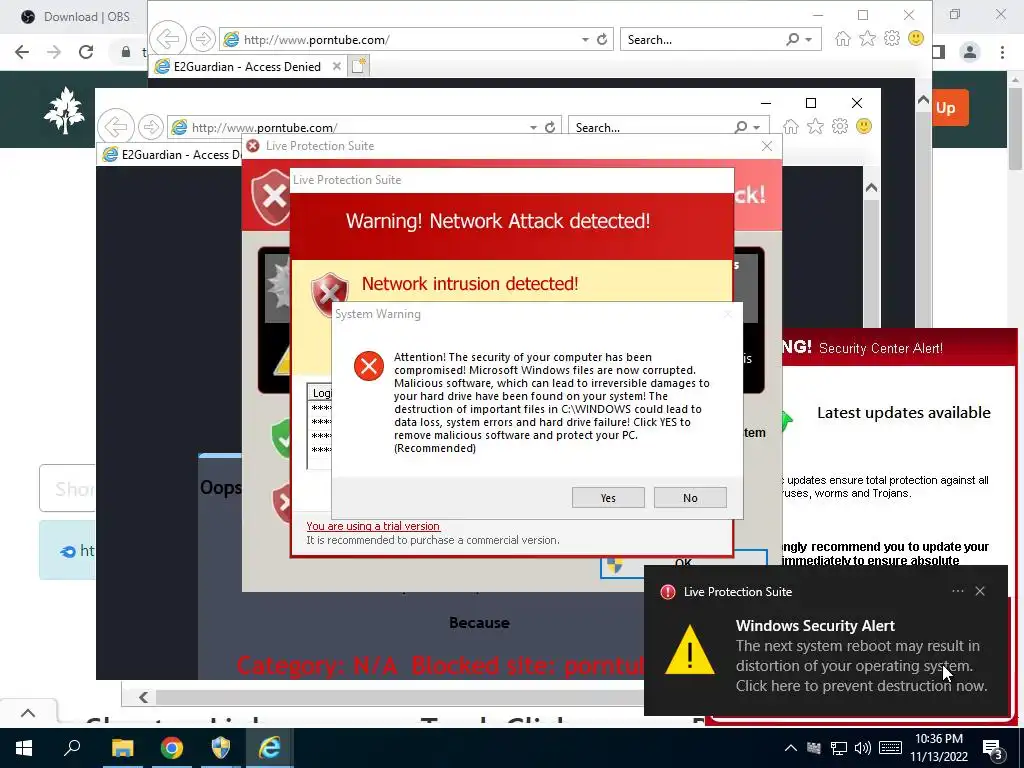Open File Explorer from the taskbar
This screenshot has width=1024, height=768.
click(x=122, y=748)
